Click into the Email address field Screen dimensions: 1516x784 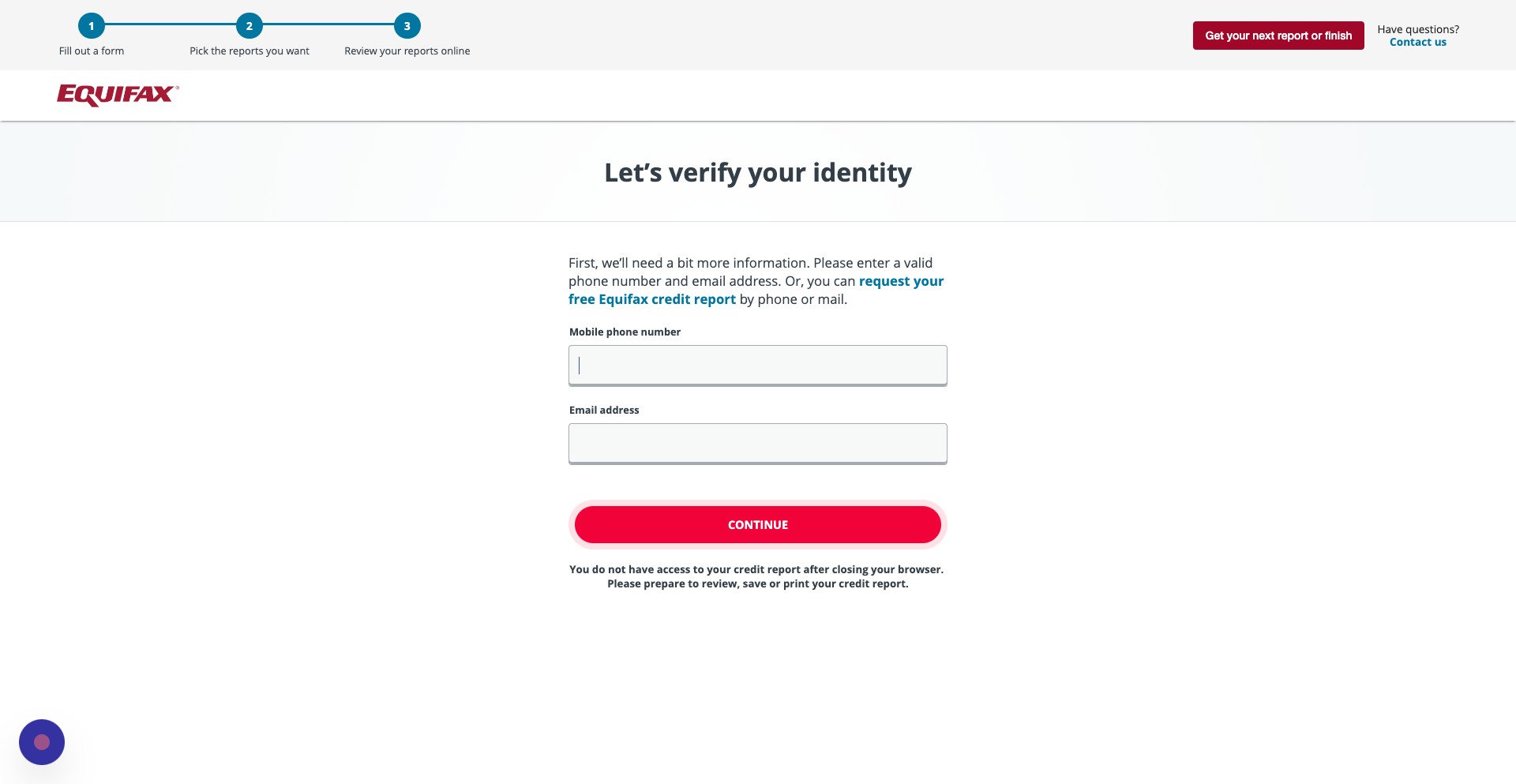point(758,444)
